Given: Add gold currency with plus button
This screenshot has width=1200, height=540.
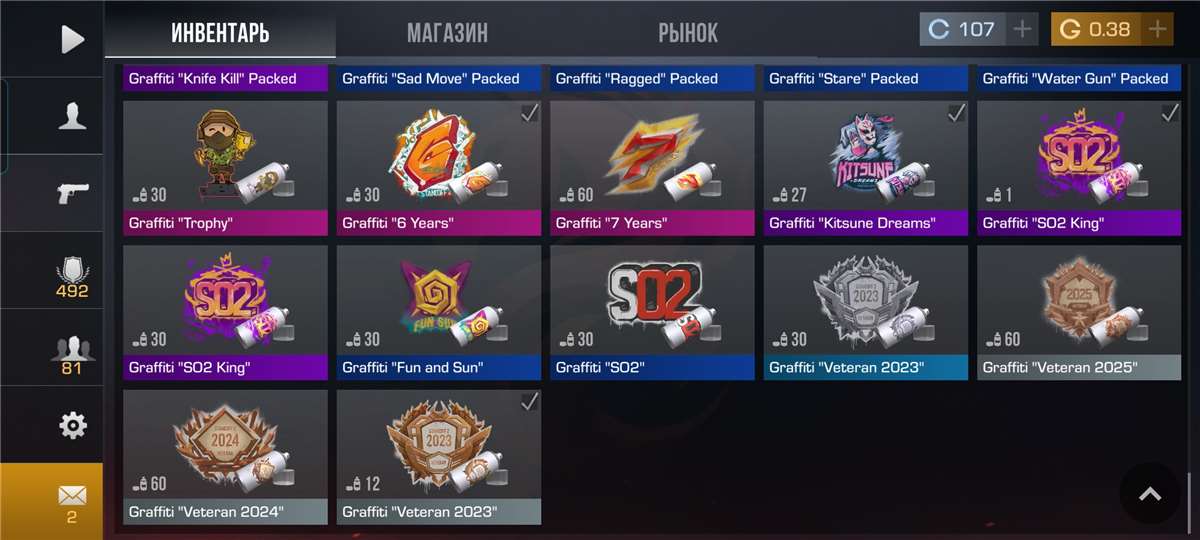Looking at the screenshot, I should pos(1158,29).
